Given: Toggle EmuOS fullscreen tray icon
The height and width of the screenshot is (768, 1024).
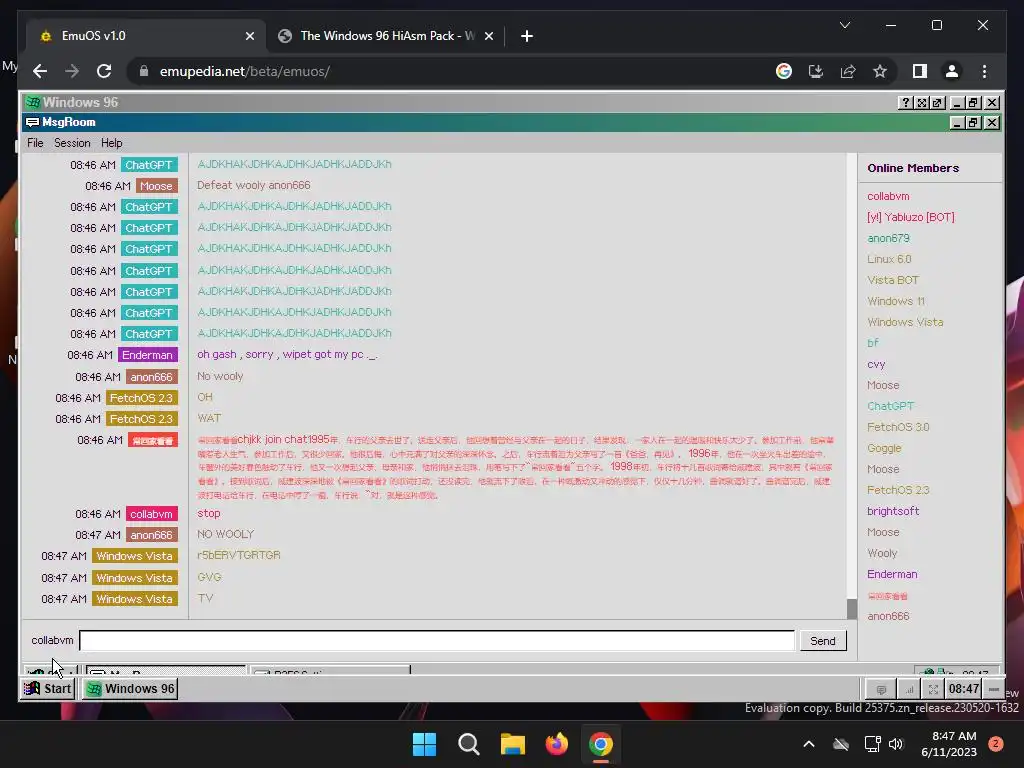Looking at the screenshot, I should point(933,689).
